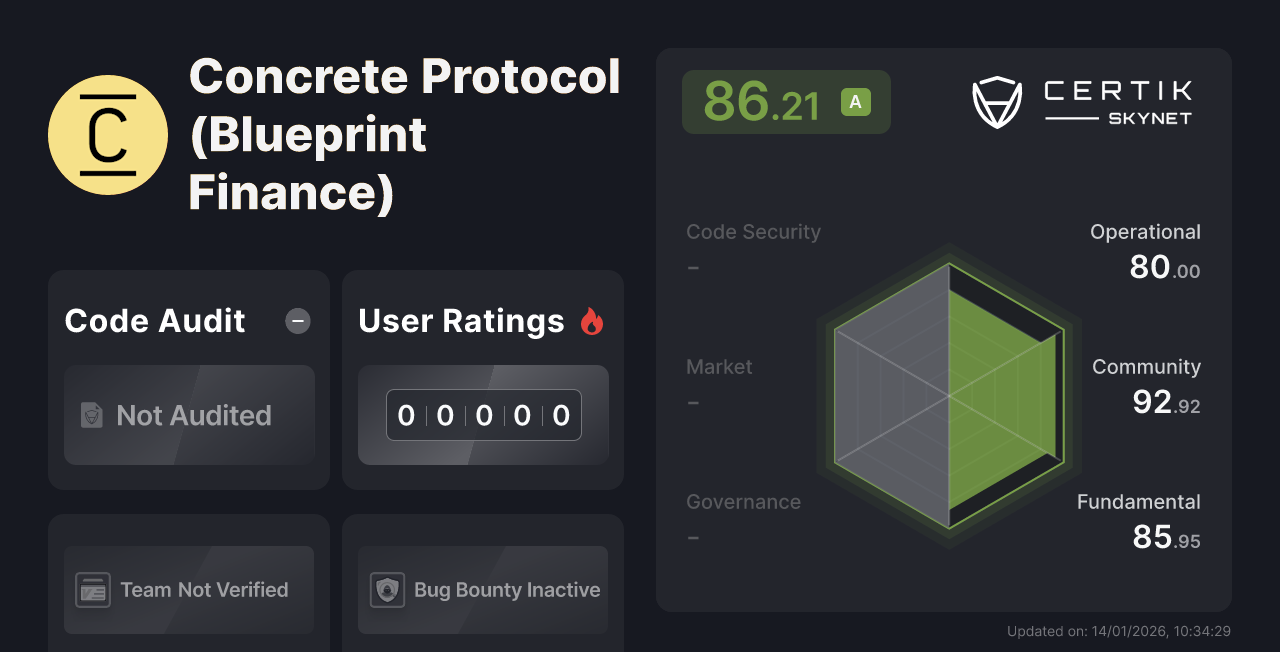1280x652 pixels.
Task: Select the shield icon beside Not Audited
Action: coord(91,415)
